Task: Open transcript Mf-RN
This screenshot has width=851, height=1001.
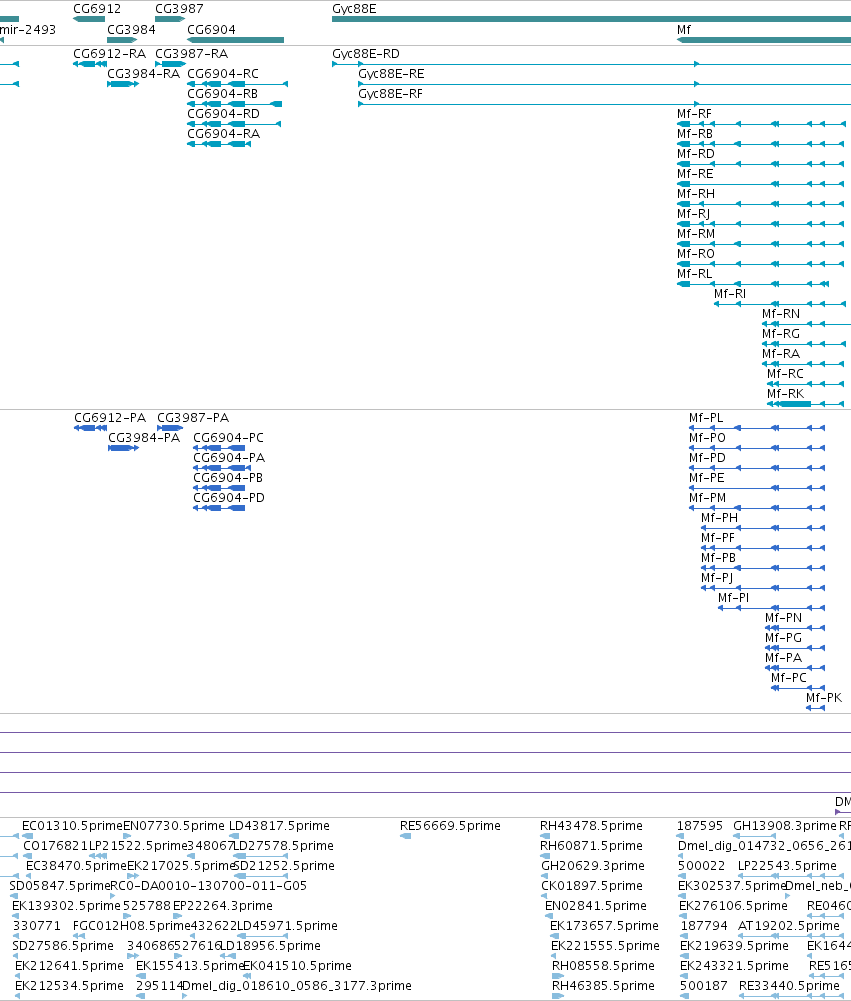Action: (781, 314)
